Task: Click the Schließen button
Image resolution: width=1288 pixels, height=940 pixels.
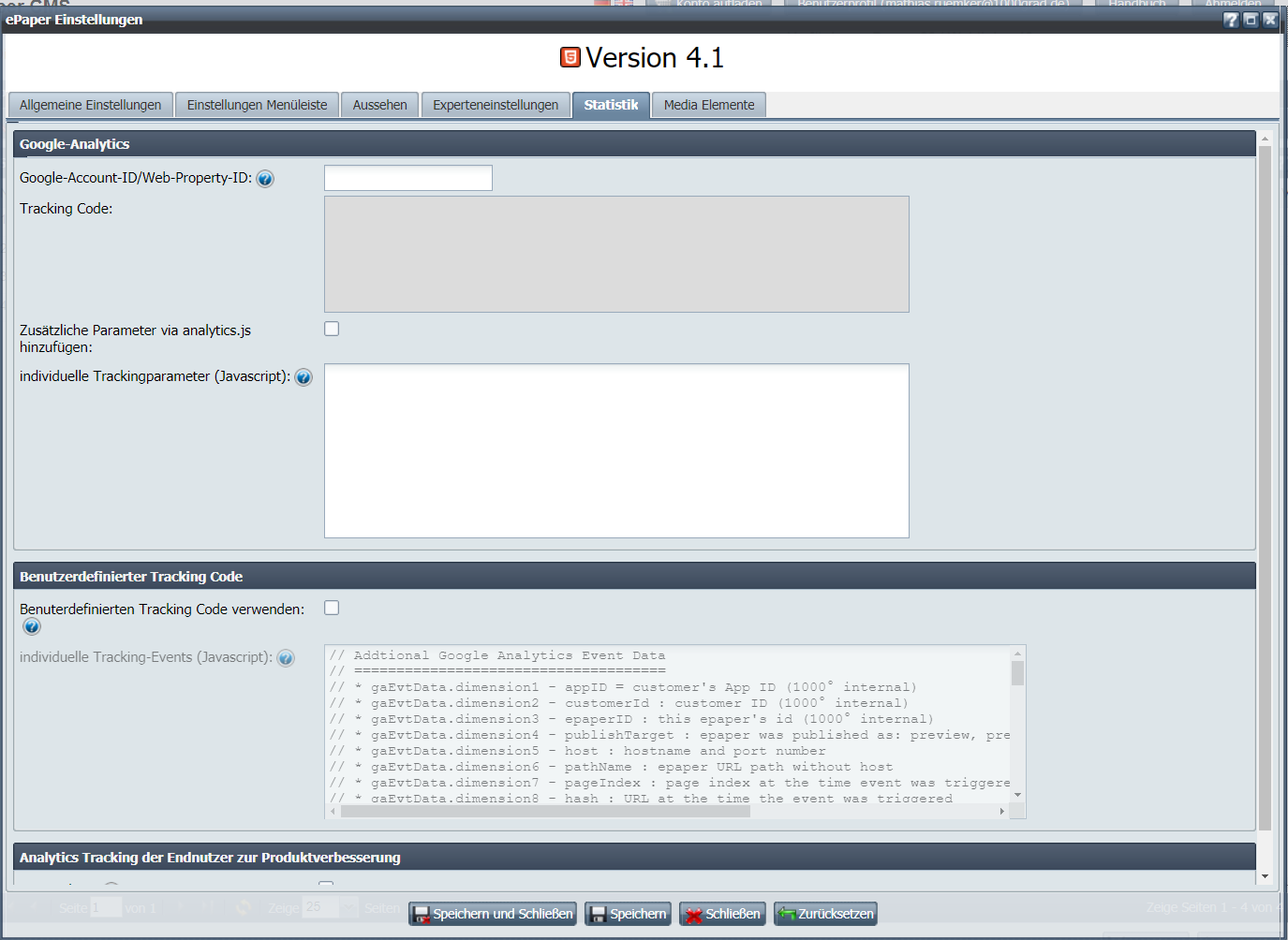Action: pos(722,914)
